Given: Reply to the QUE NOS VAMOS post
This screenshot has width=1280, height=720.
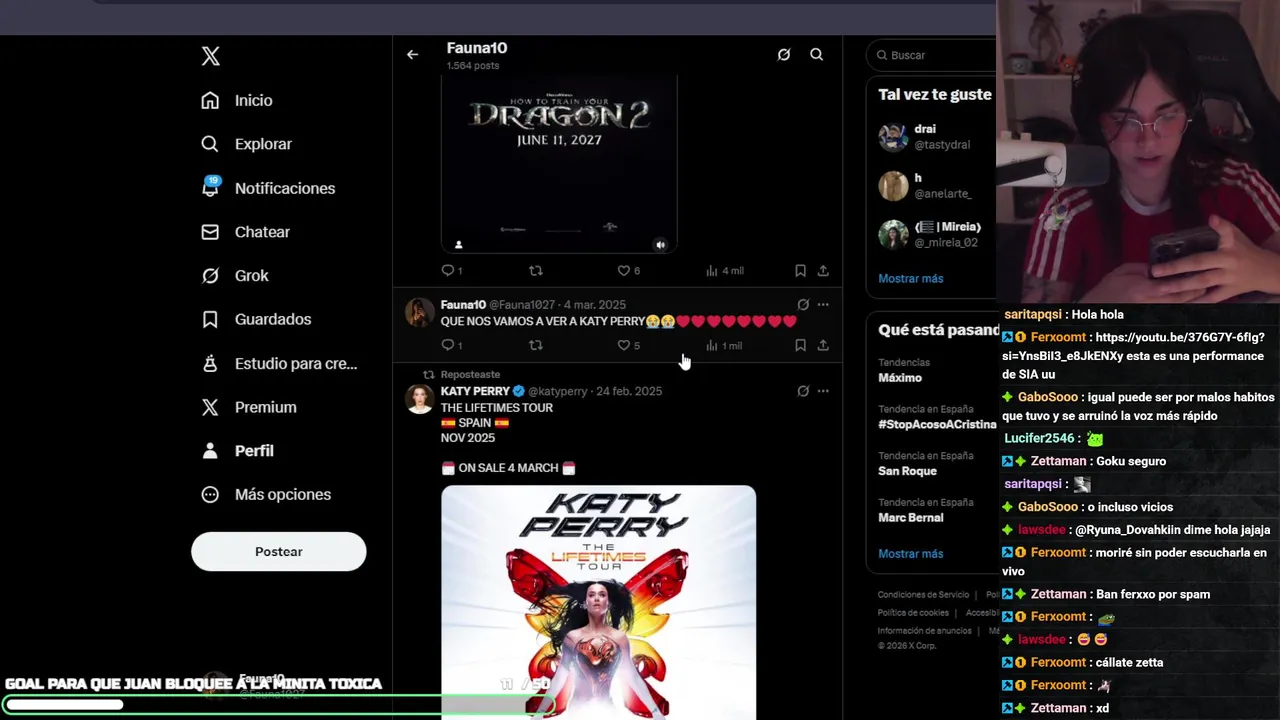Looking at the screenshot, I should pyautogui.click(x=452, y=346).
